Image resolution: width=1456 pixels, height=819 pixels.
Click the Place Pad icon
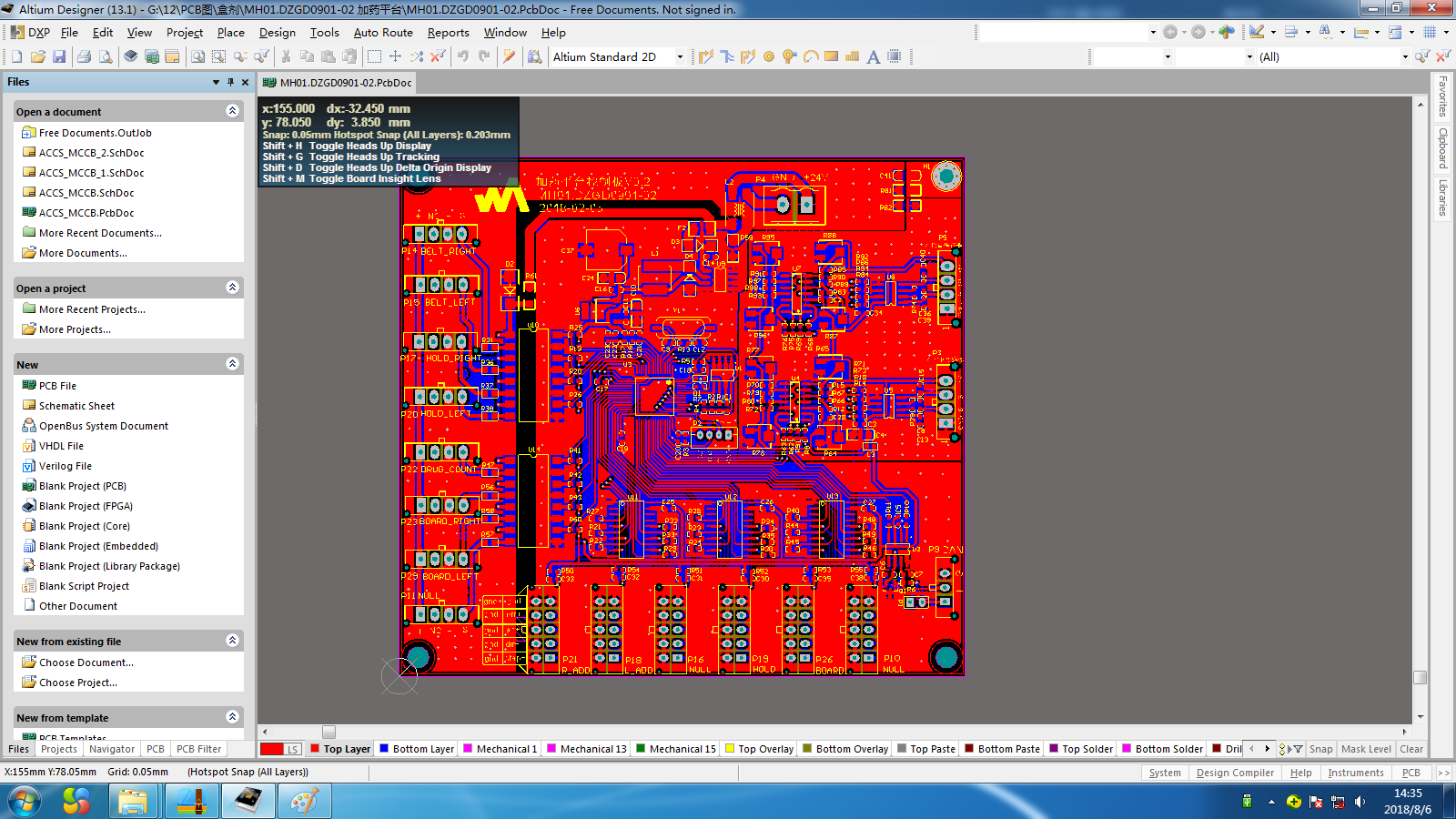(769, 56)
